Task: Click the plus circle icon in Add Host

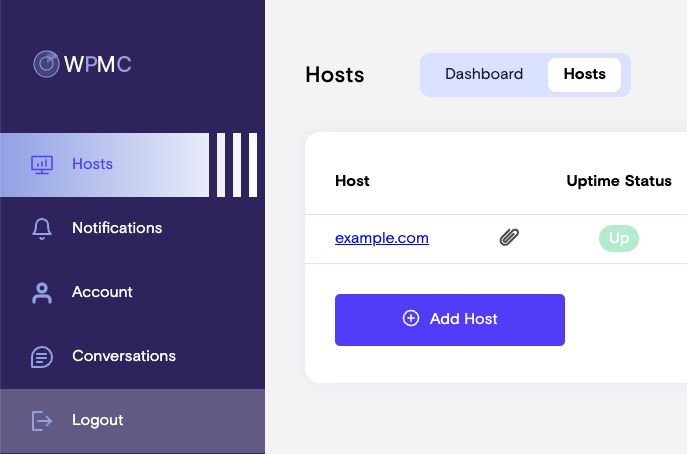Action: click(x=411, y=318)
